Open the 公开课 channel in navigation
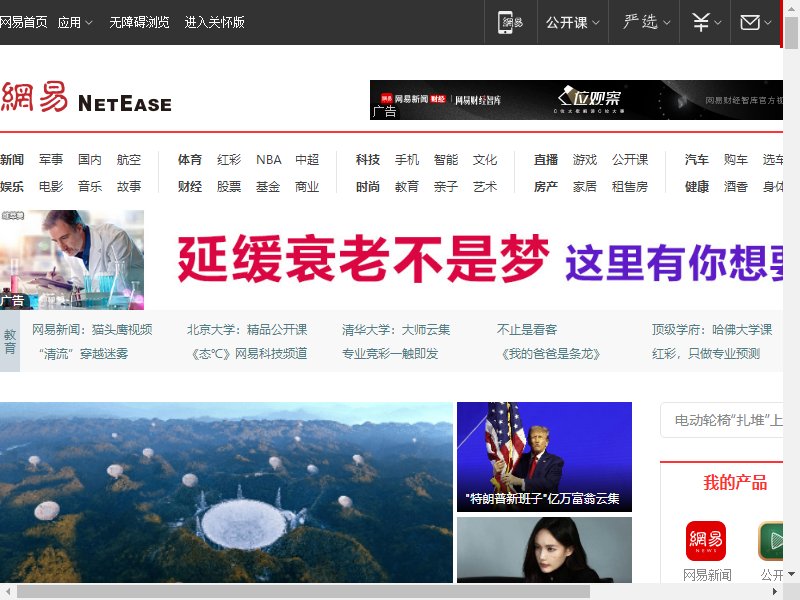The height and width of the screenshot is (600, 800). (x=630, y=160)
